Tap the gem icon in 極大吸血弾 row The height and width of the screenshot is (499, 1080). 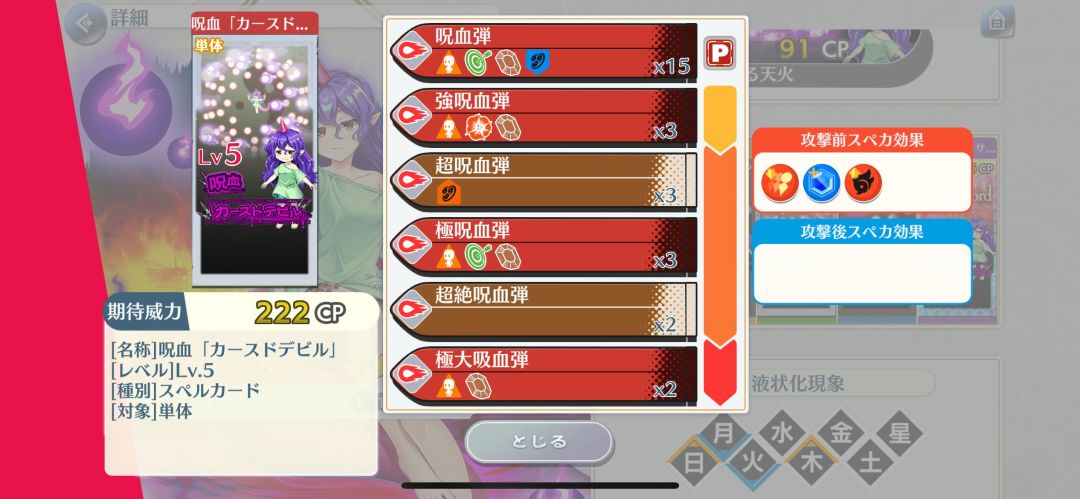(477, 386)
